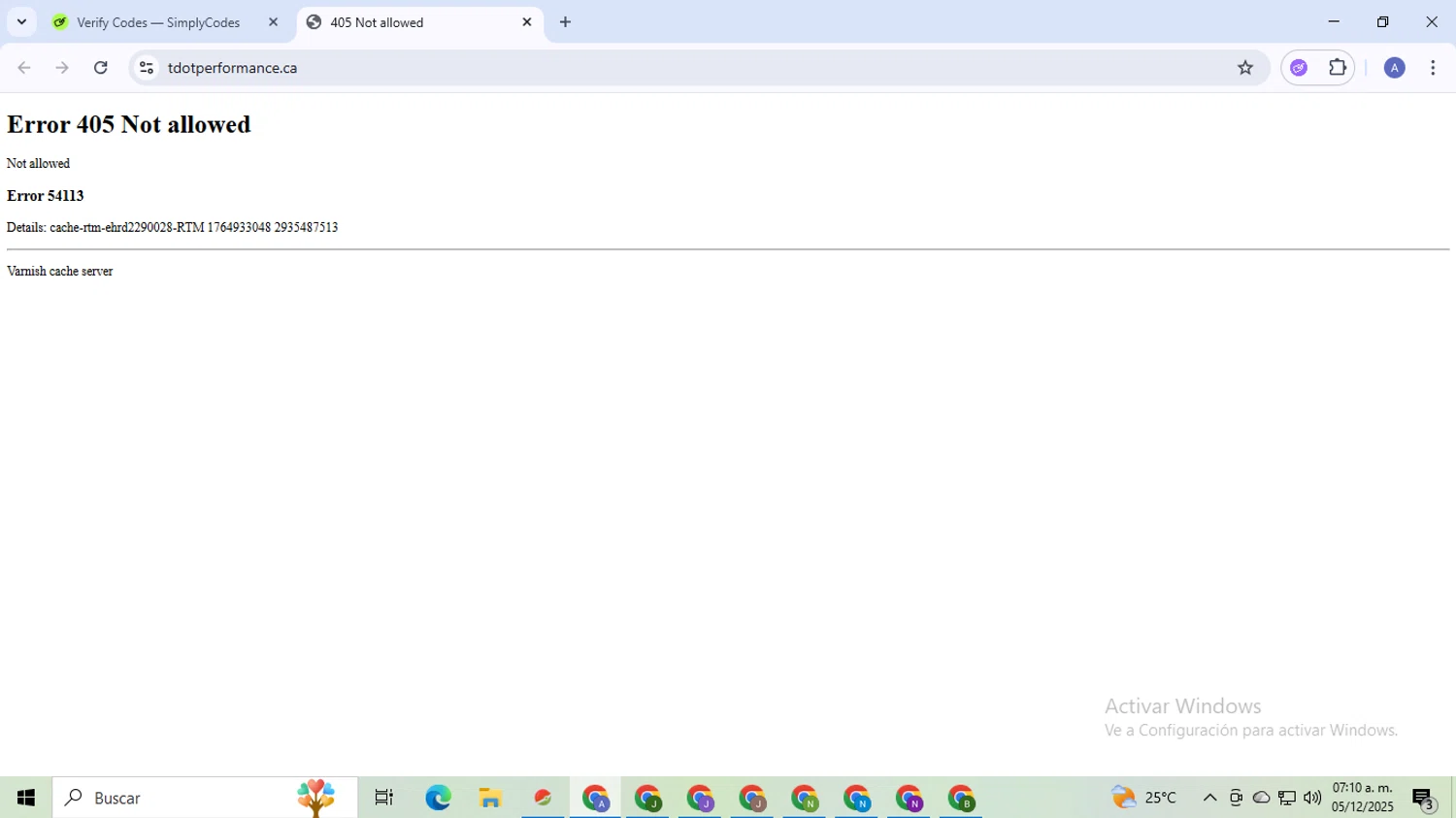Open a new browser tab
This screenshot has height=818, width=1456.
click(565, 22)
